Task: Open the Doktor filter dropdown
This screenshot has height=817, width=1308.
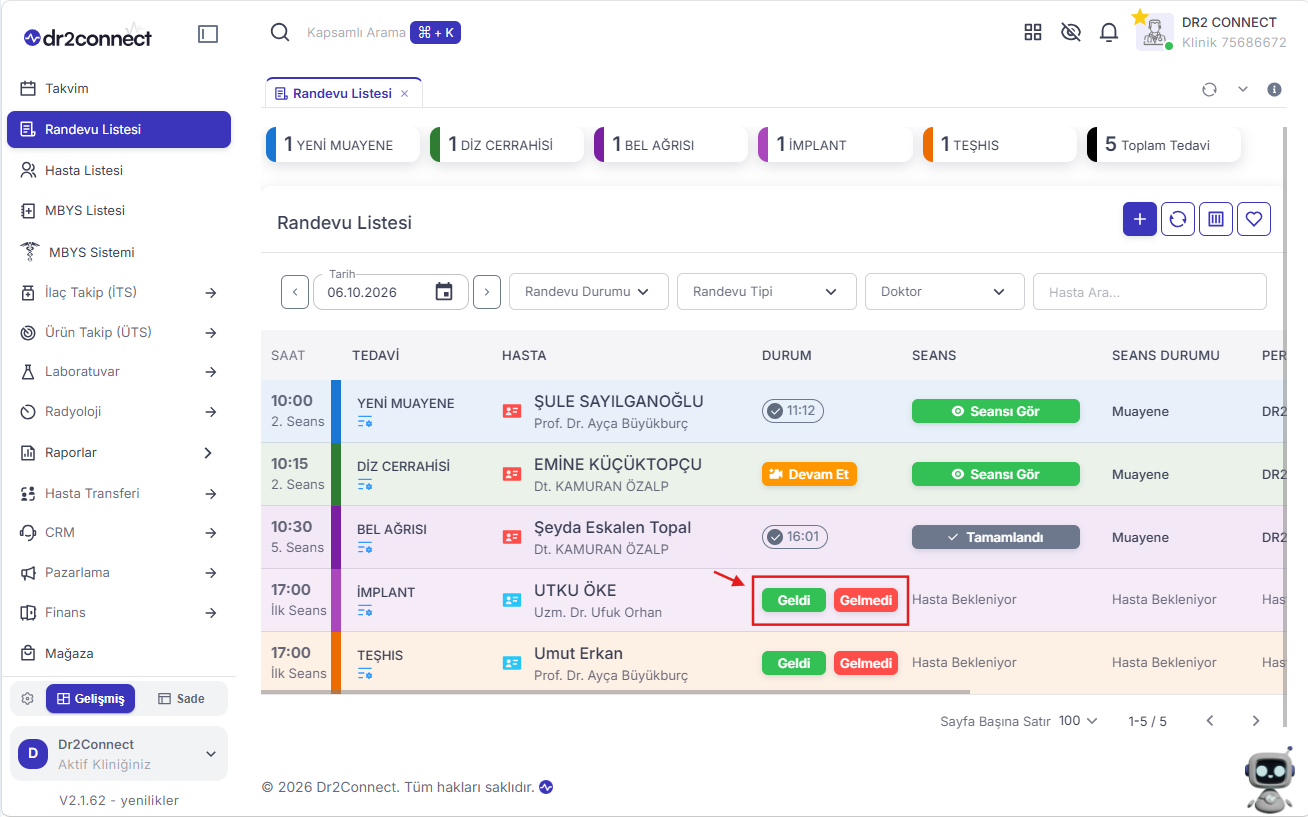Action: click(x=945, y=292)
